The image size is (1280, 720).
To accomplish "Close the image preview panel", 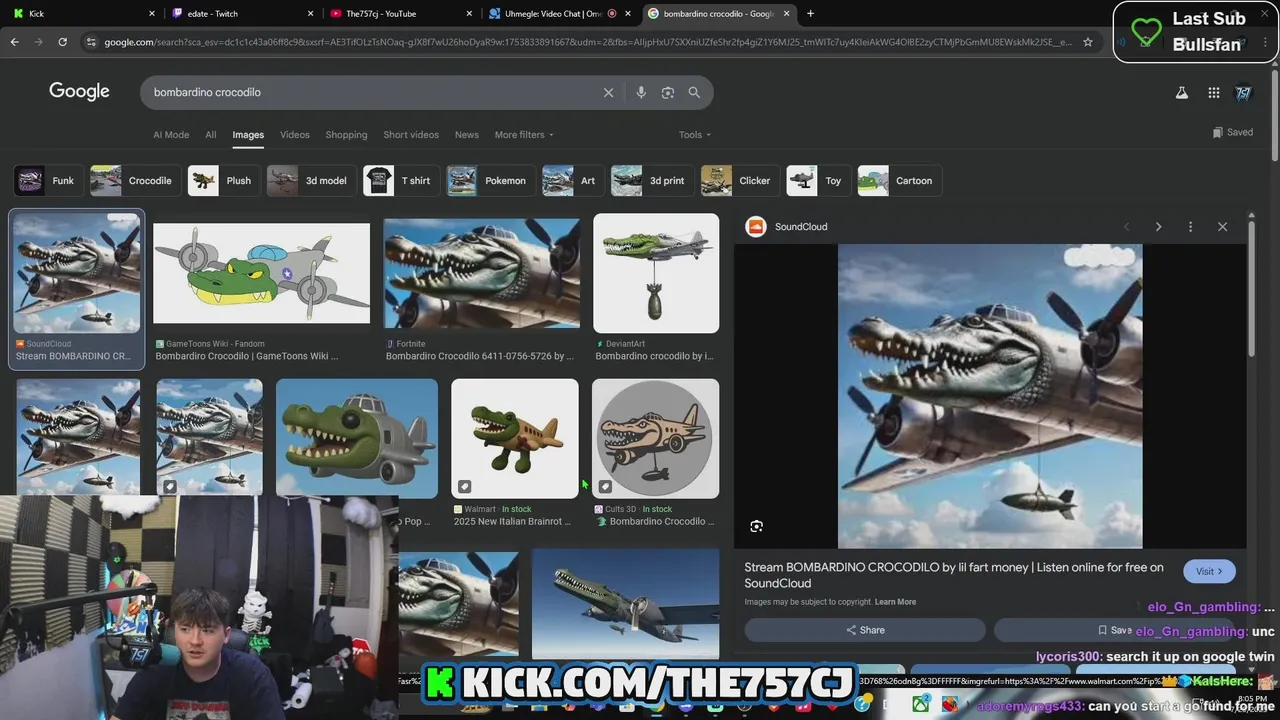I will [1222, 227].
